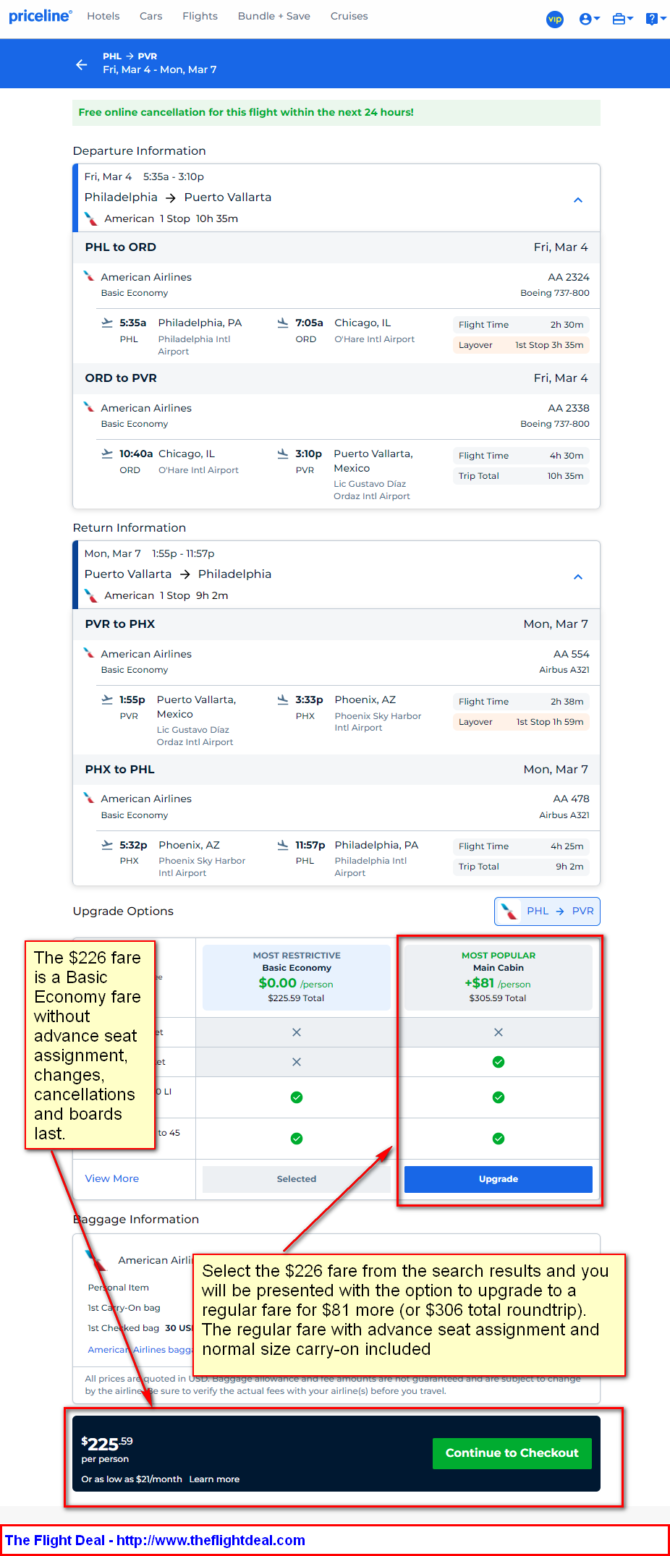Click American logo in return summary row
Screen dimensions: 670x1556
pyautogui.click(x=91, y=595)
